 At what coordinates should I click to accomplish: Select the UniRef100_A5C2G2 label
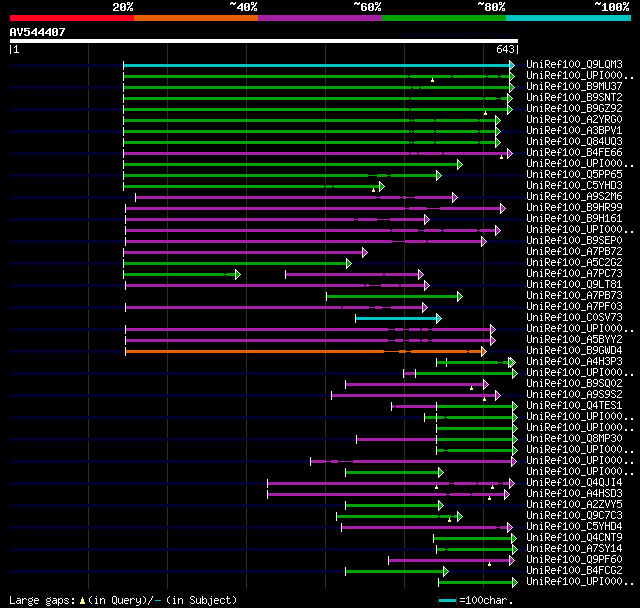pos(574,263)
